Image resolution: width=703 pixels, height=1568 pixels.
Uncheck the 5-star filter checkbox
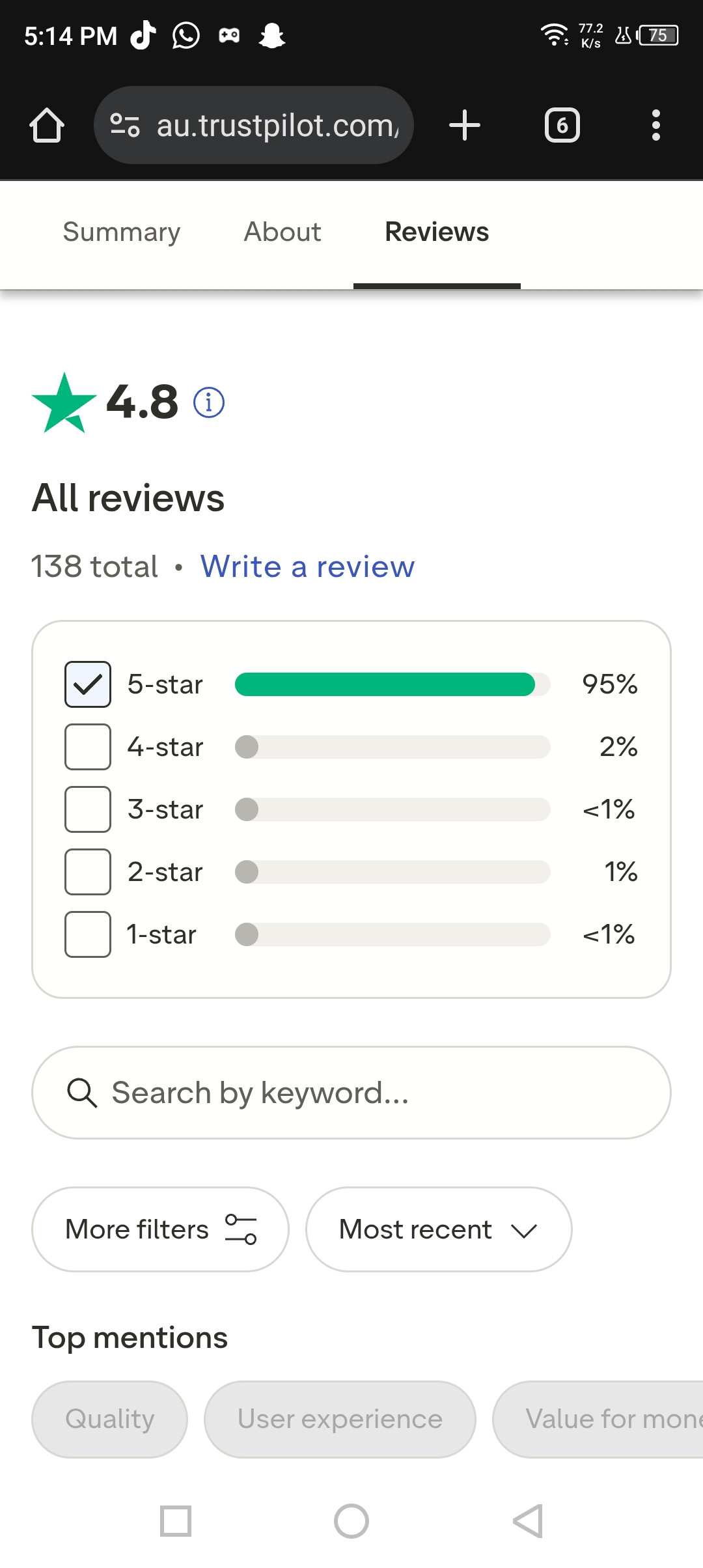coord(88,684)
